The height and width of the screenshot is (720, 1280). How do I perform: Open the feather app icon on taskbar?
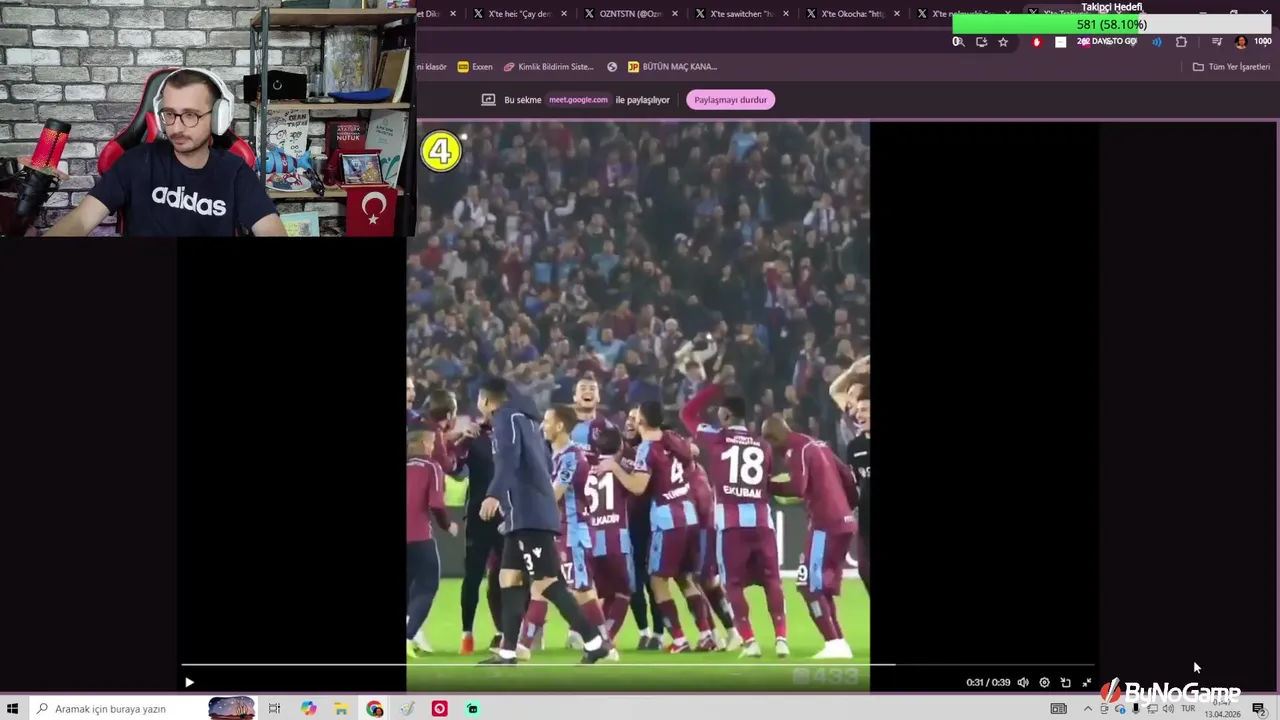[407, 709]
